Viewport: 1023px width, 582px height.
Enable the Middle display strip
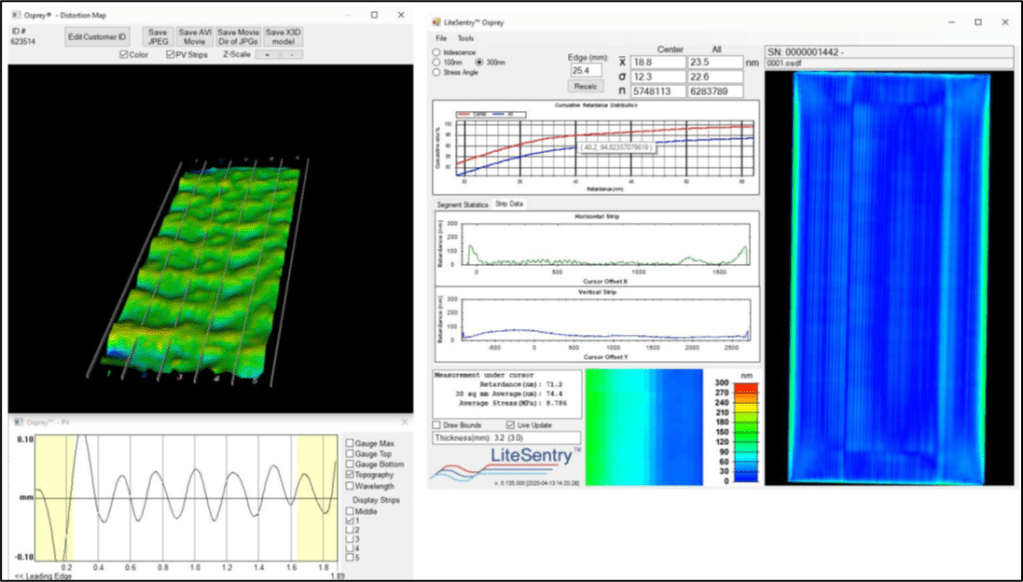coord(350,511)
